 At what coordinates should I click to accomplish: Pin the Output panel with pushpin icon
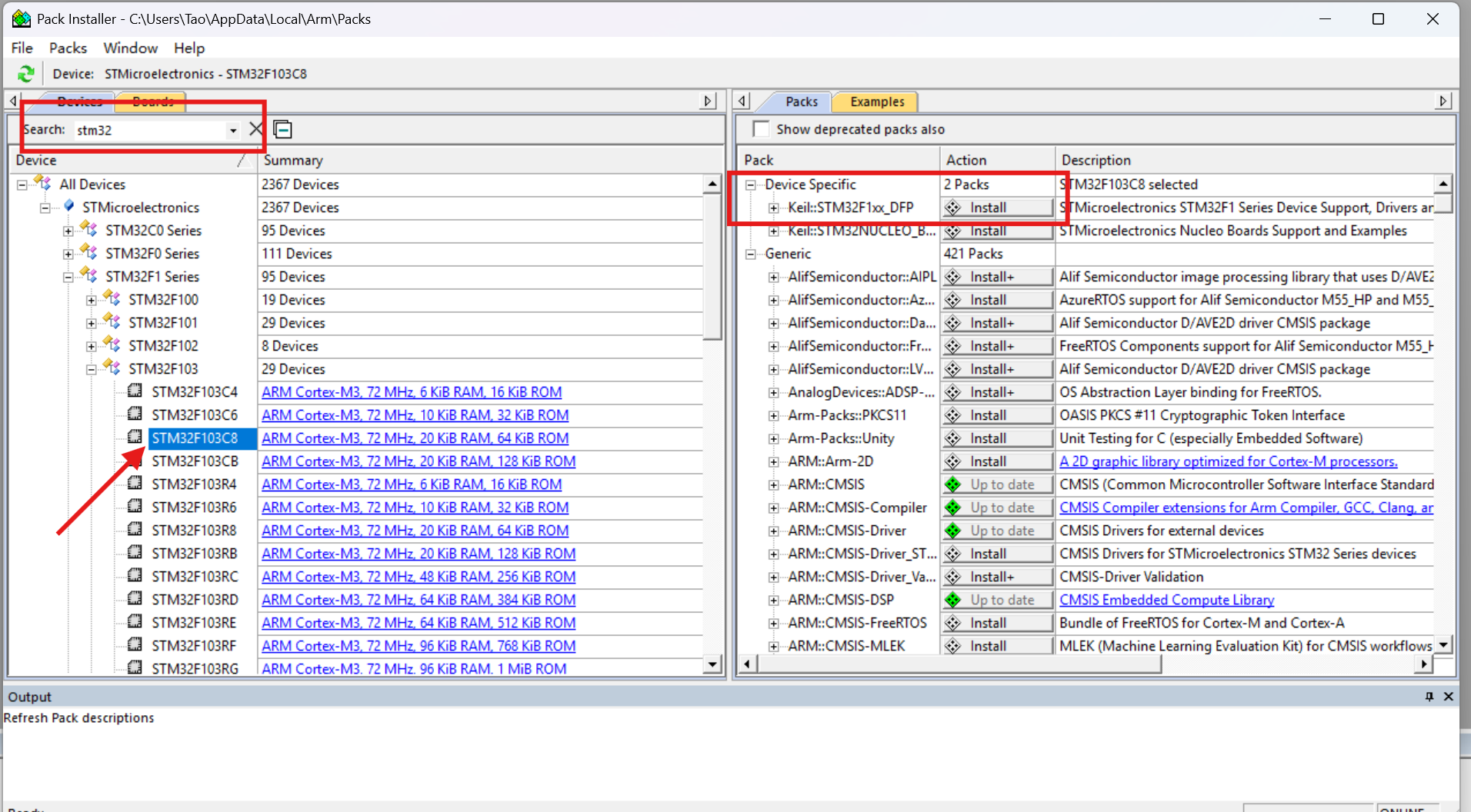coord(1429,697)
